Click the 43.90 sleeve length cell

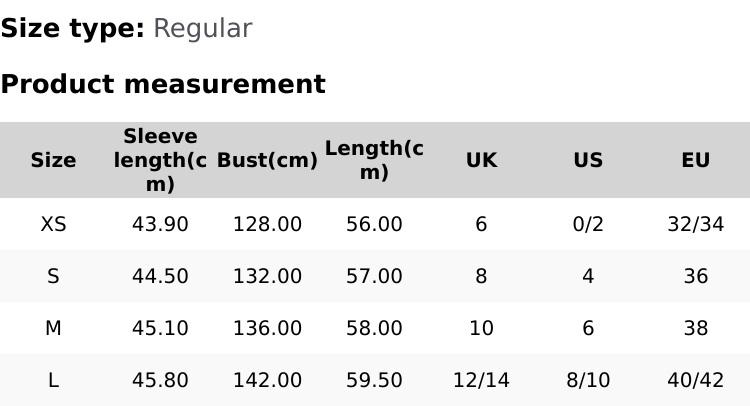click(x=160, y=224)
